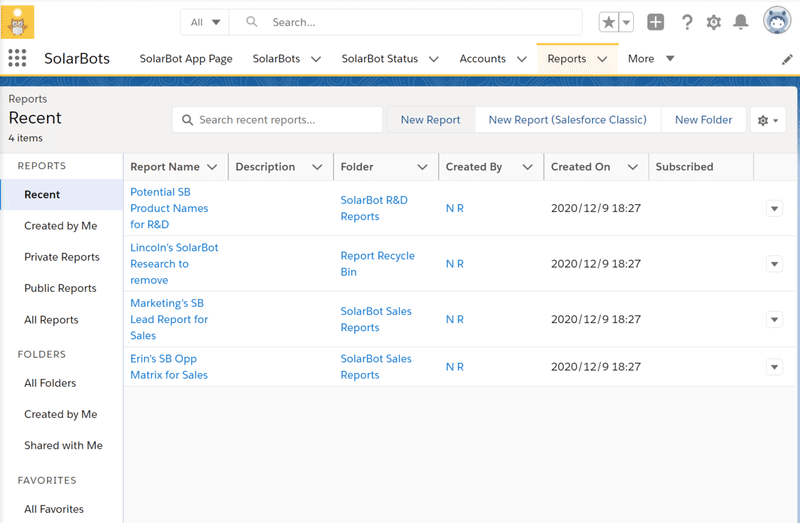Open the More navigation menu
This screenshot has height=523, width=800.
coord(651,59)
